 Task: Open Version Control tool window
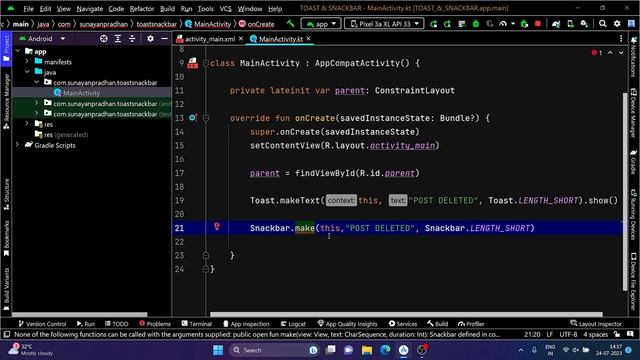(42, 324)
